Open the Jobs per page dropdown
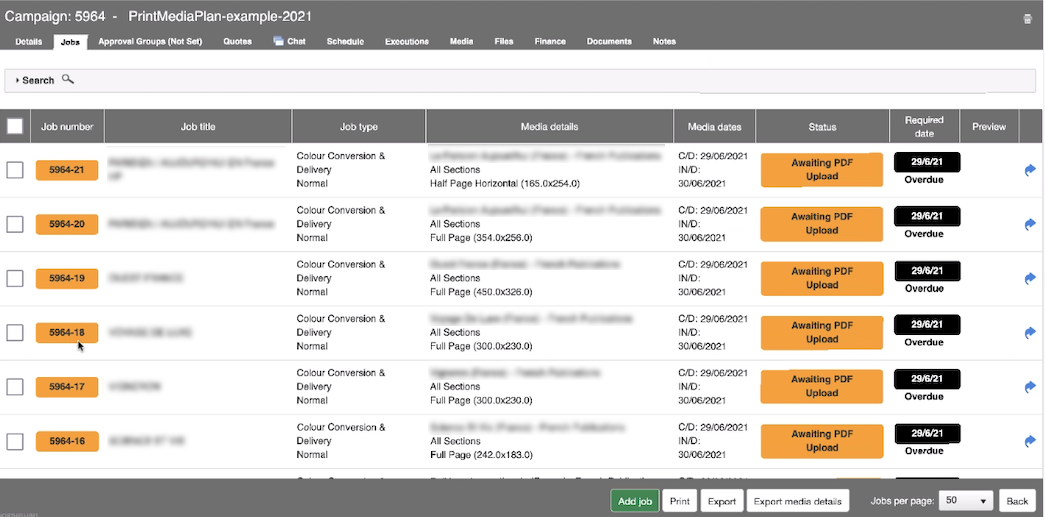The image size is (1045, 517). click(x=967, y=500)
